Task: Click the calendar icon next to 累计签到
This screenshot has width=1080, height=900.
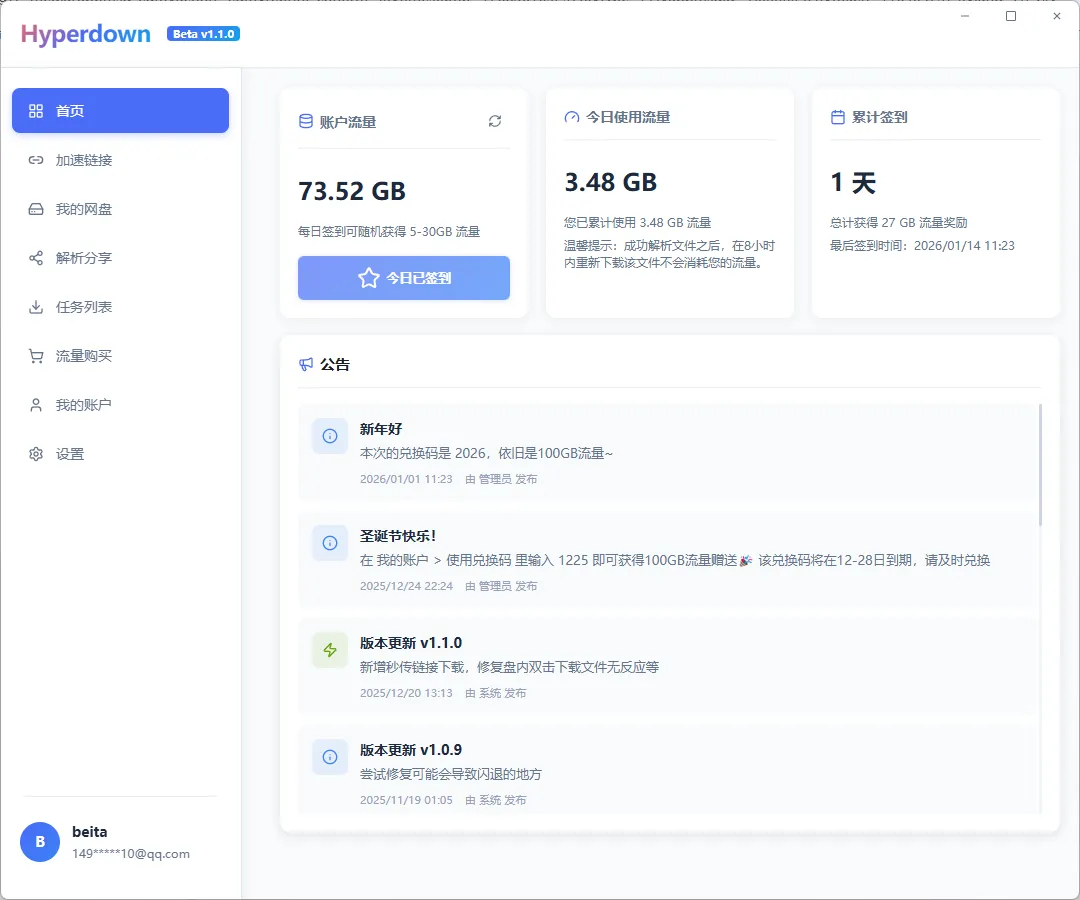Action: click(838, 117)
